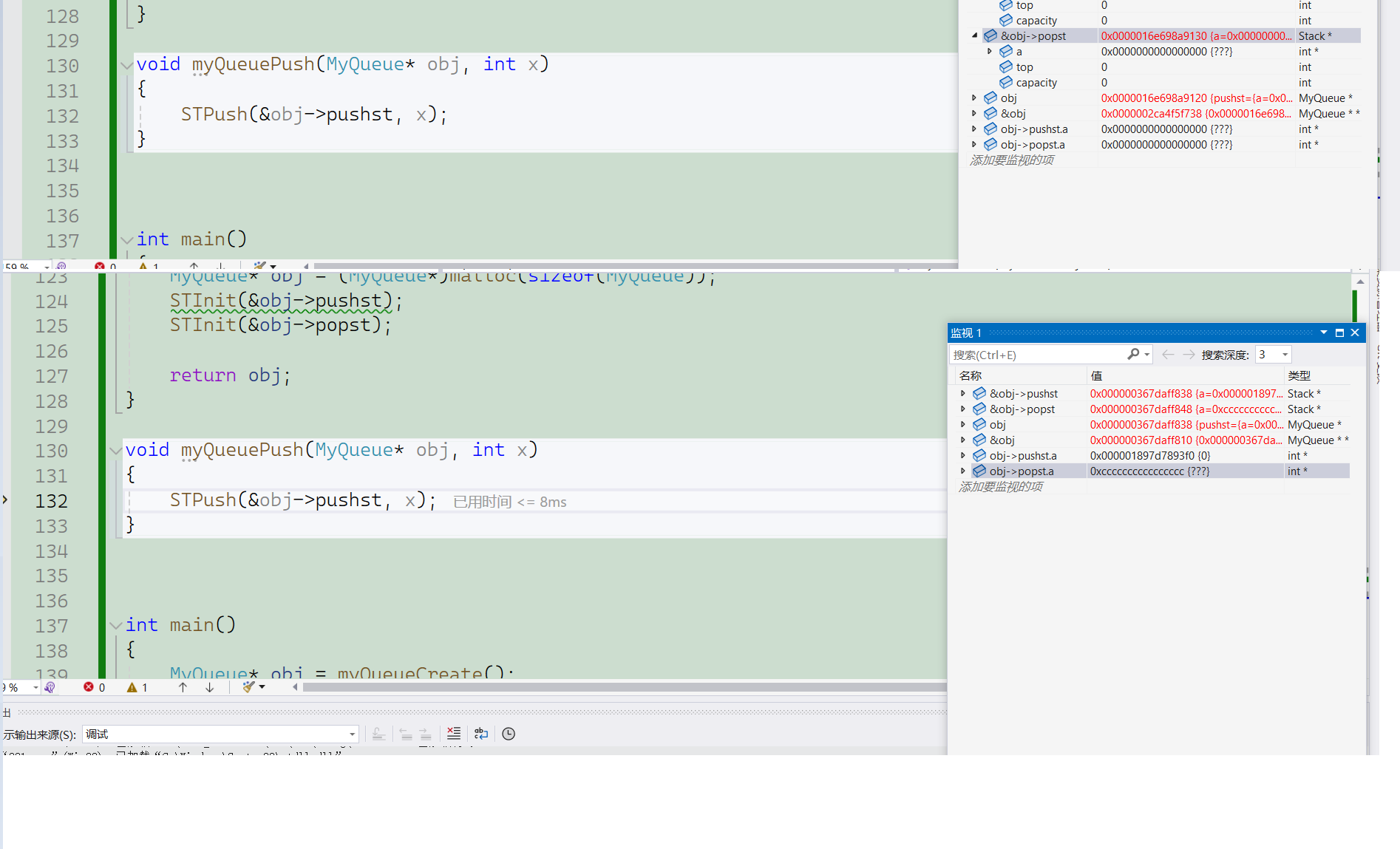Viewport: 1400px width, 849px height.
Task: Open the editor zoom percentage dropdown
Action: [35, 687]
